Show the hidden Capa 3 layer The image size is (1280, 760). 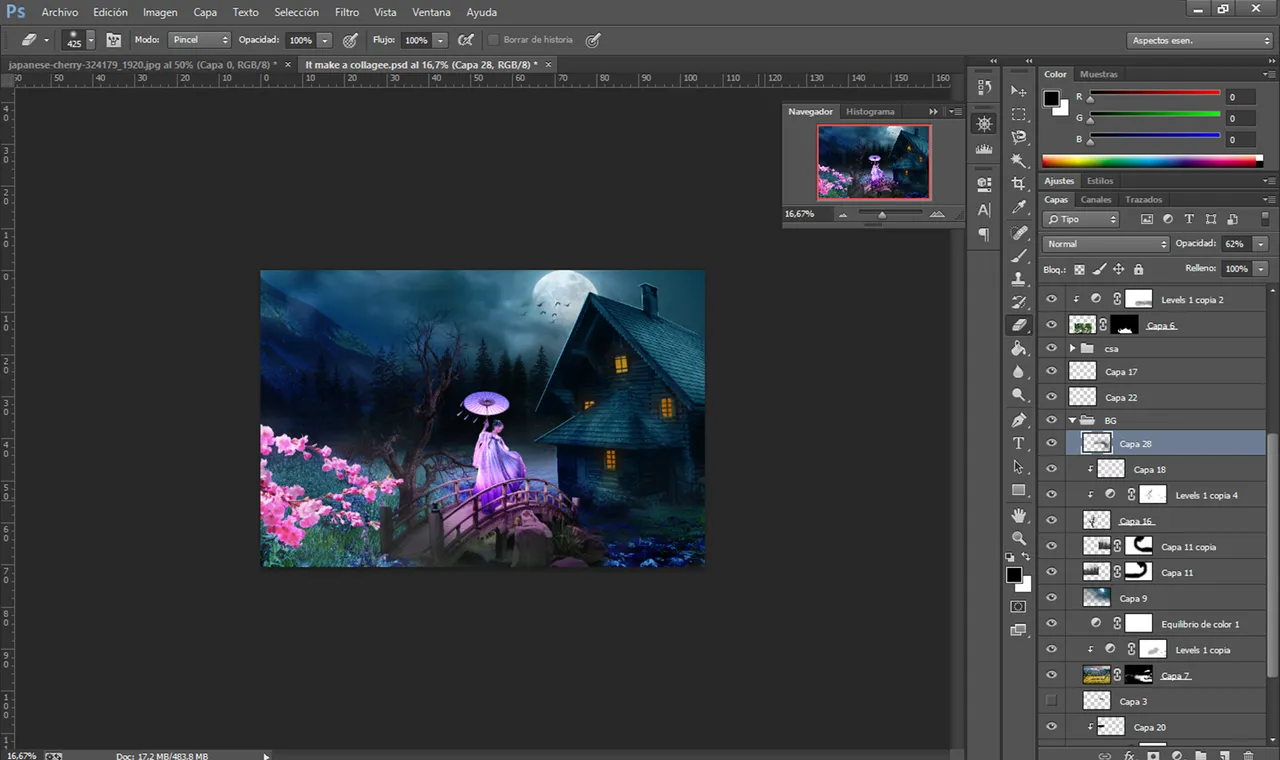click(x=1051, y=701)
